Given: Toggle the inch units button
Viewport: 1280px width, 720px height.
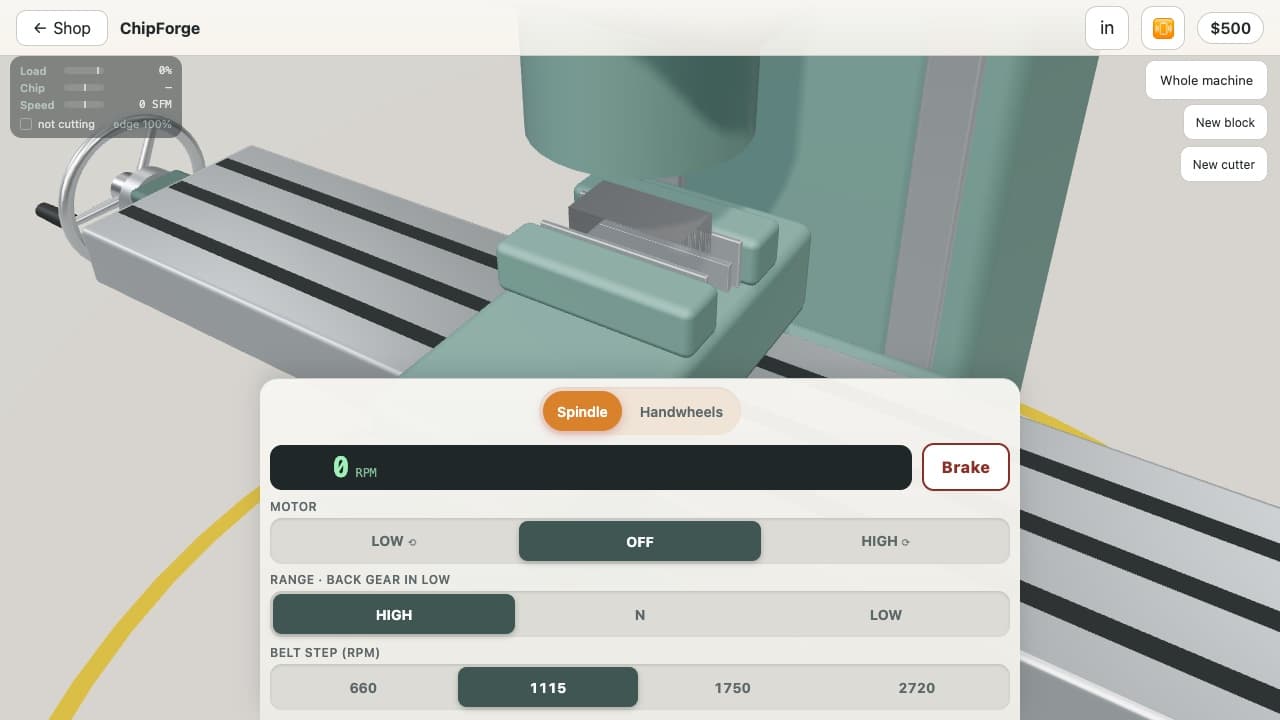Looking at the screenshot, I should tap(1107, 28).
